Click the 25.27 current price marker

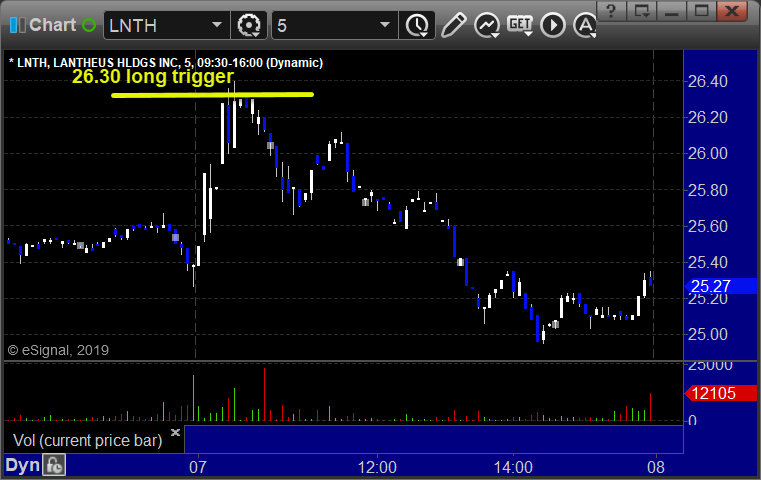pyautogui.click(x=720, y=286)
